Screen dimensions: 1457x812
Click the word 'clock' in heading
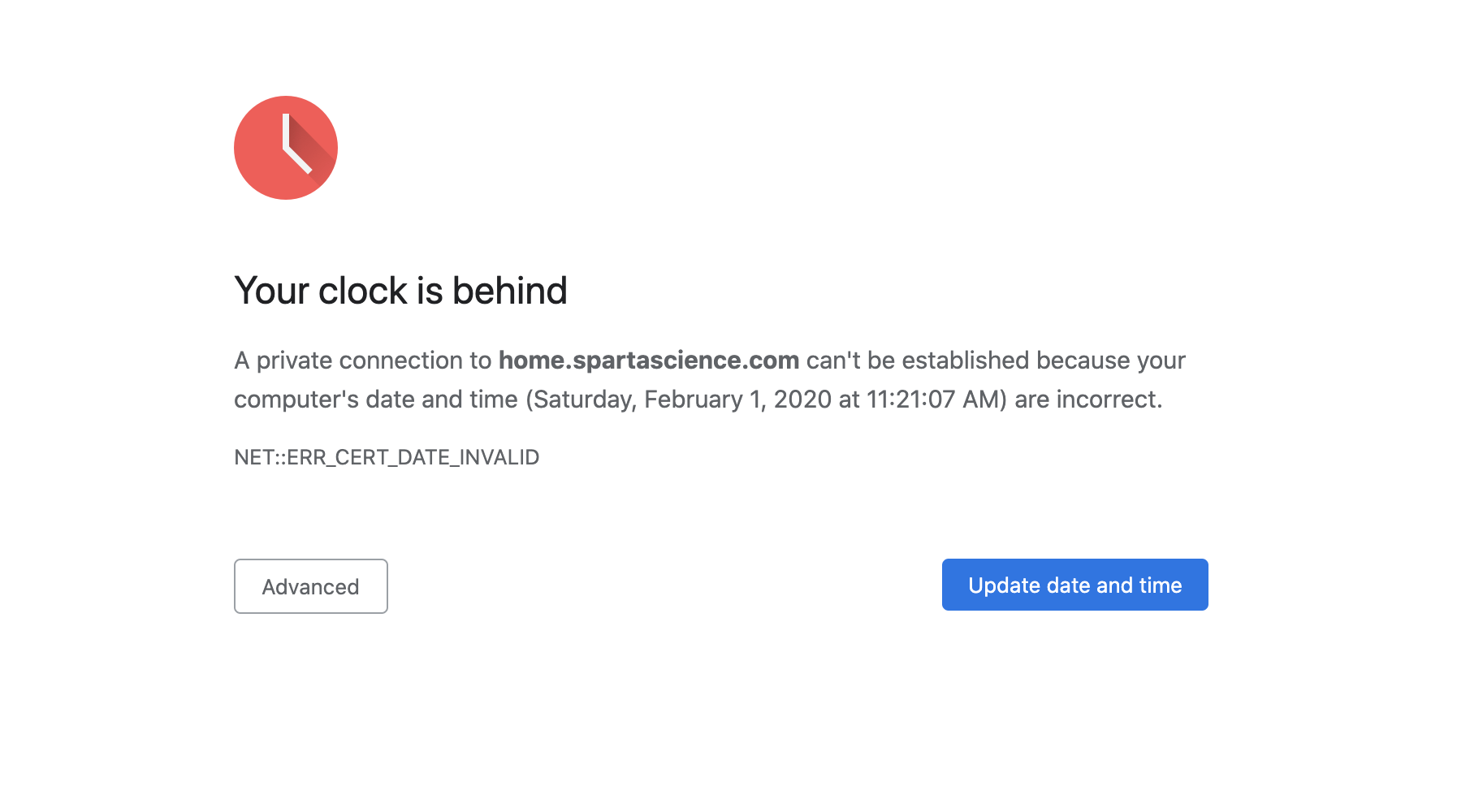(363, 291)
